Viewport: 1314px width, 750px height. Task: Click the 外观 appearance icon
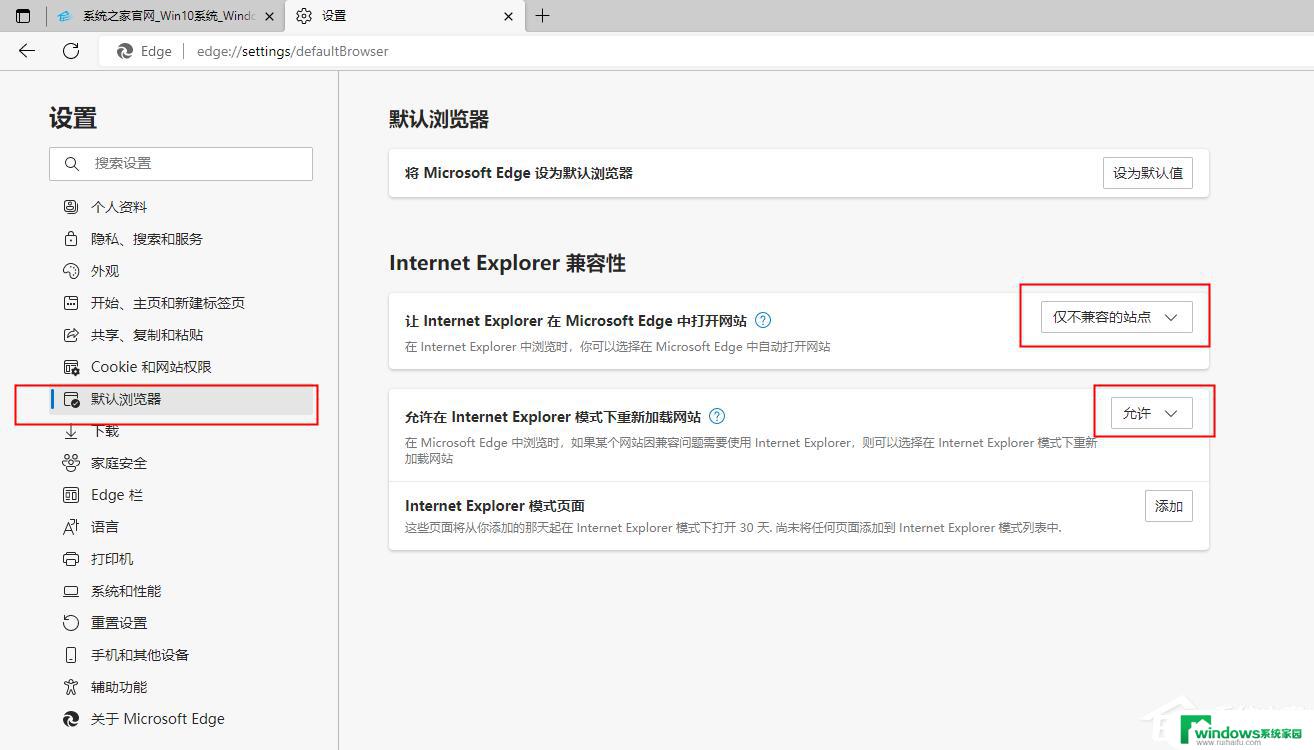pyautogui.click(x=71, y=271)
